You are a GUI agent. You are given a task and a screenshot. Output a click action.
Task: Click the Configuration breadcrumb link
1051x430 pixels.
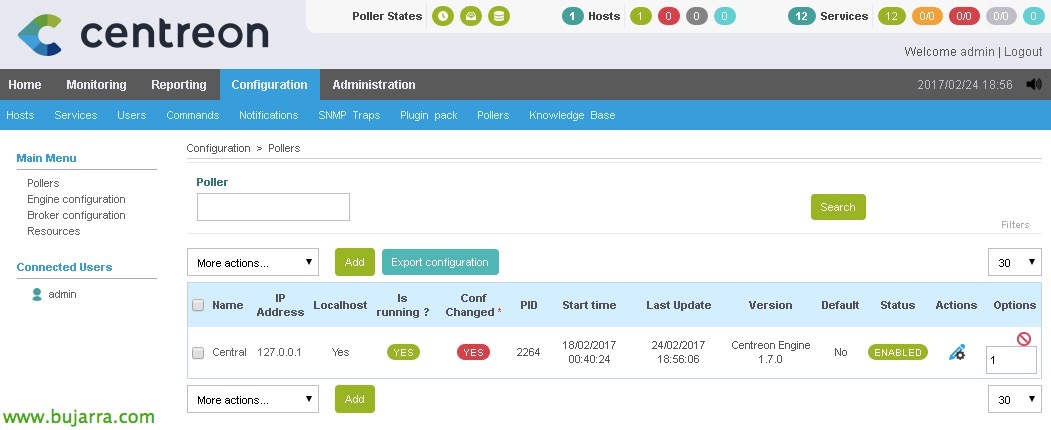tap(218, 148)
